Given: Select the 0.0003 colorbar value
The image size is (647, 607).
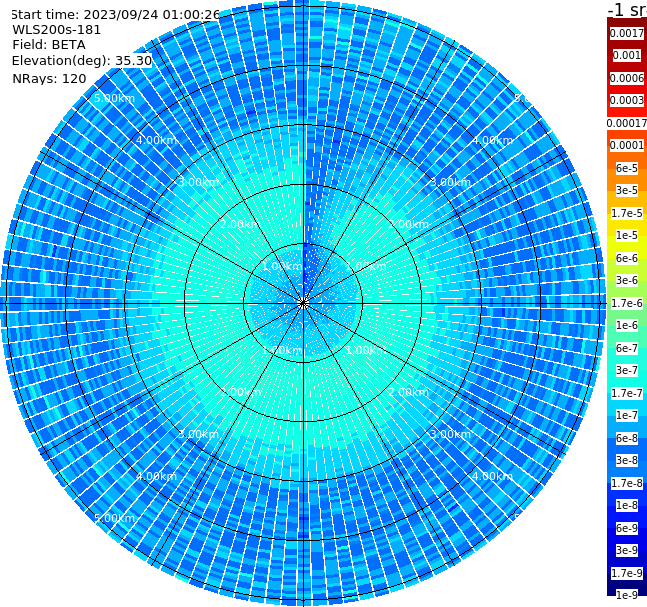Looking at the screenshot, I should (627, 100).
